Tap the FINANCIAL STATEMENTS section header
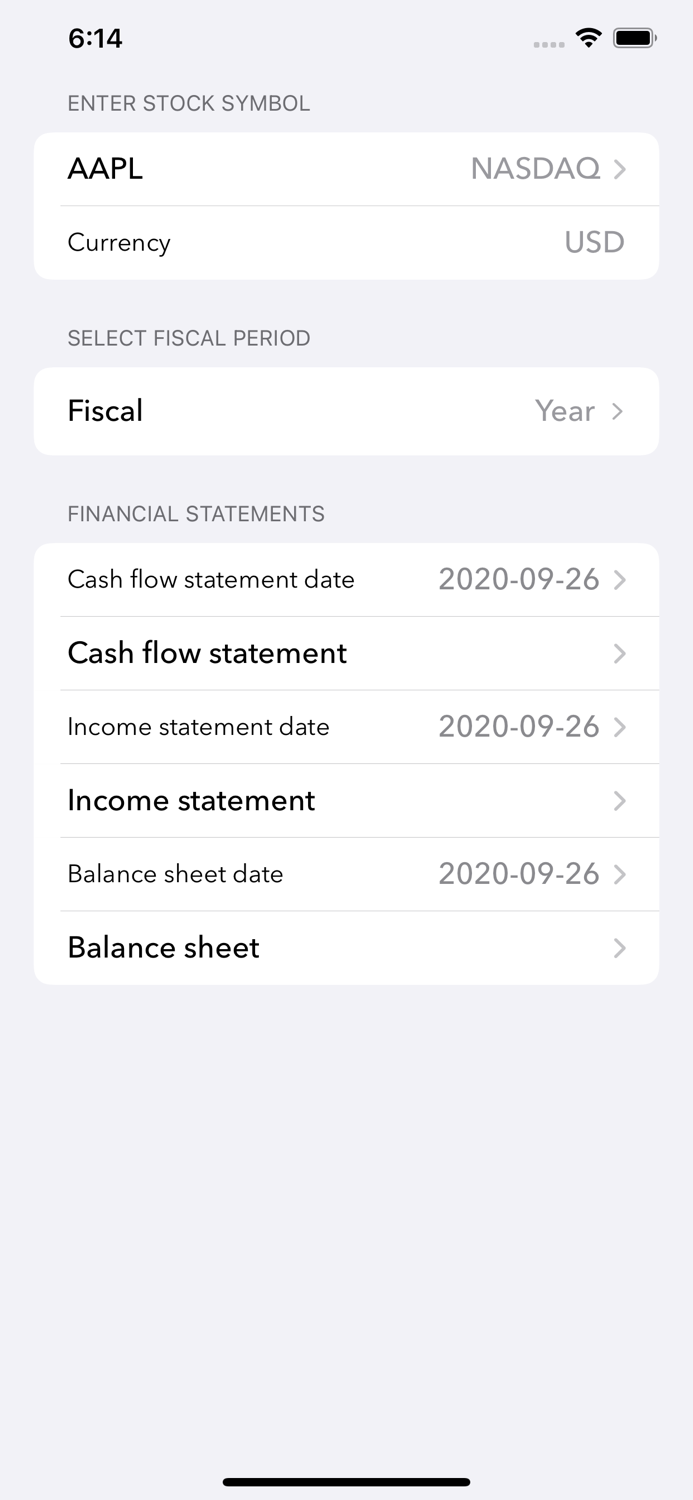The image size is (693, 1500). coord(196,513)
